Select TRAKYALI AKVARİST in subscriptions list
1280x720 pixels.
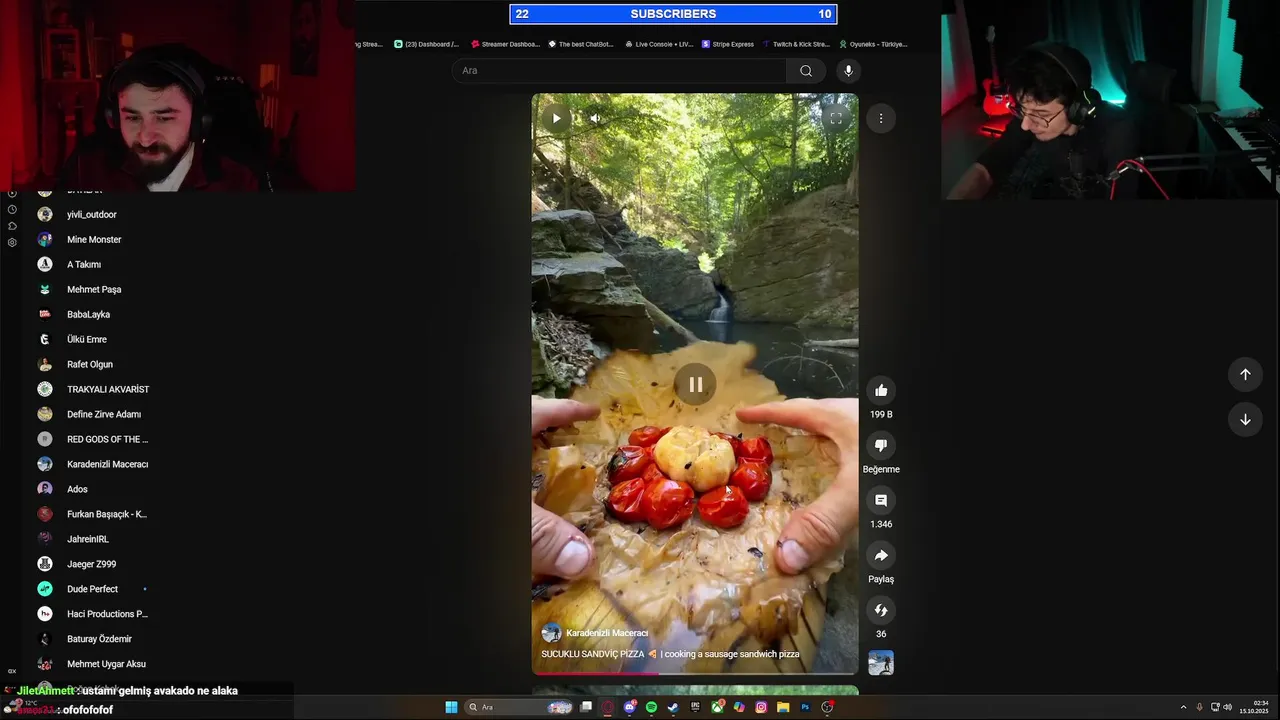108,390
